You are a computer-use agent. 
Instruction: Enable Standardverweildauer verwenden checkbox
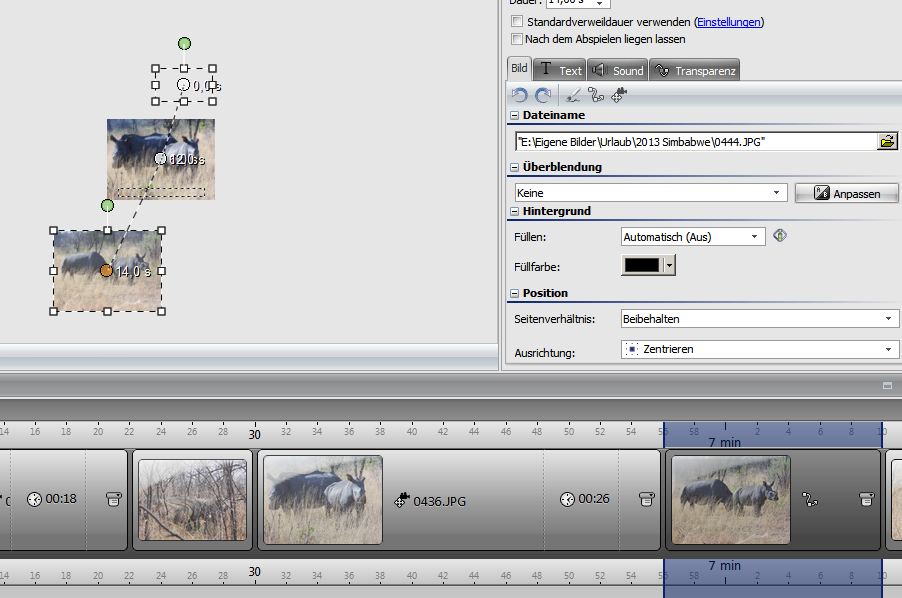[x=517, y=21]
